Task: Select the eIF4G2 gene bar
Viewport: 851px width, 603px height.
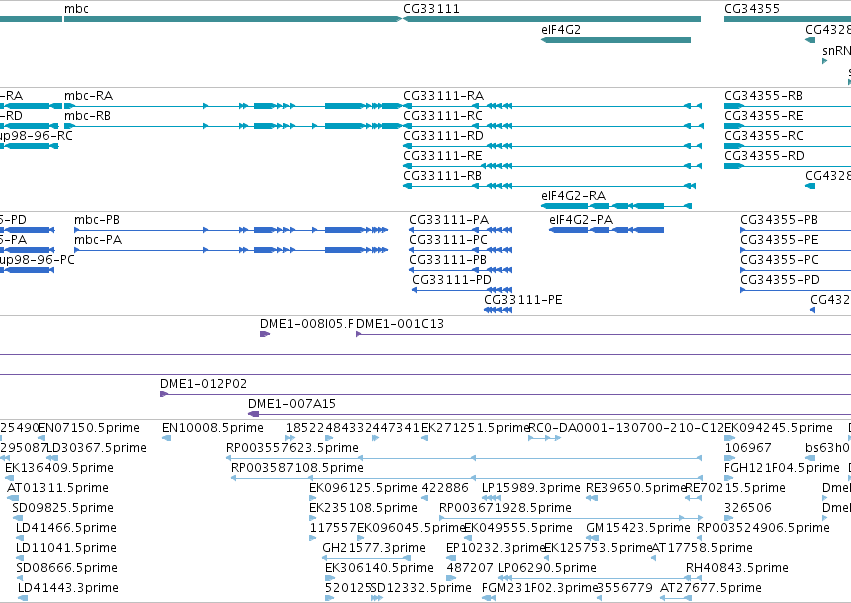Action: [x=616, y=40]
